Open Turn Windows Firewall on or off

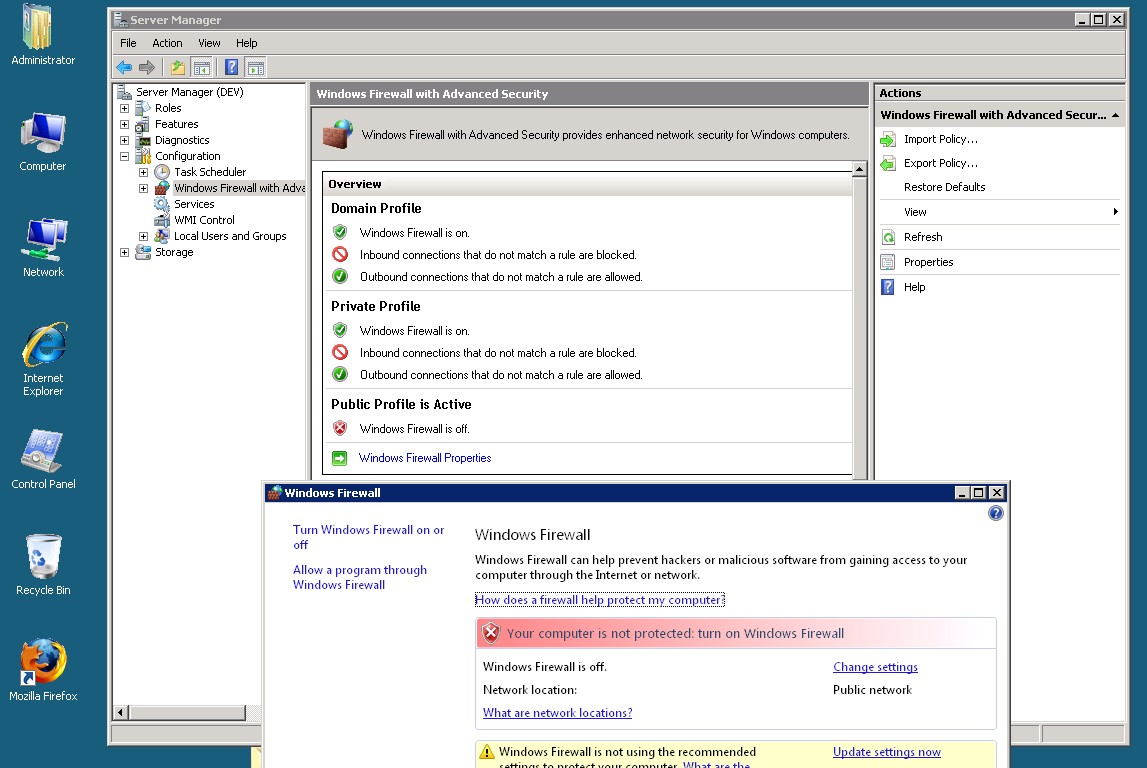pos(367,530)
